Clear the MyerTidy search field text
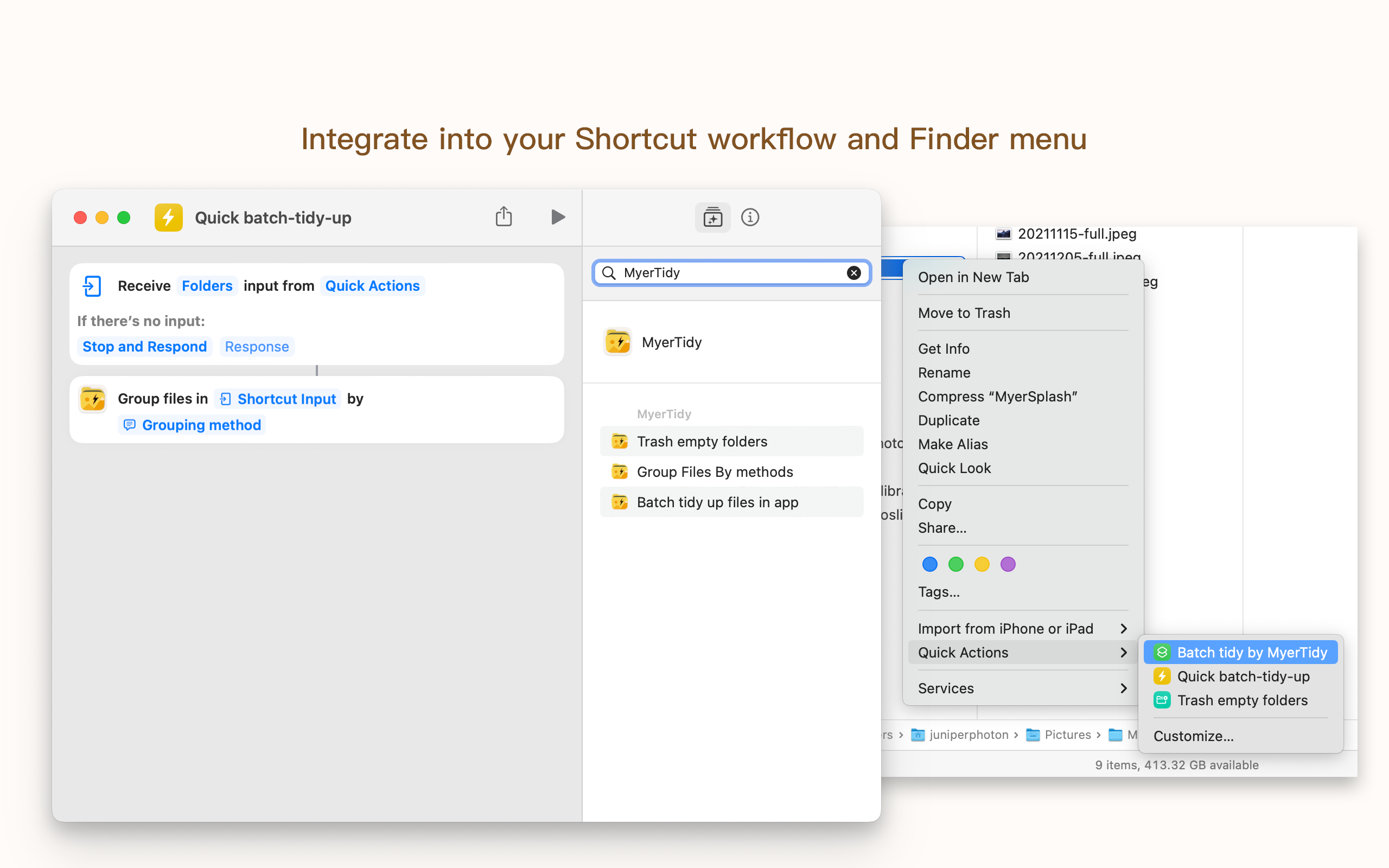The height and width of the screenshot is (868, 1389). [853, 273]
